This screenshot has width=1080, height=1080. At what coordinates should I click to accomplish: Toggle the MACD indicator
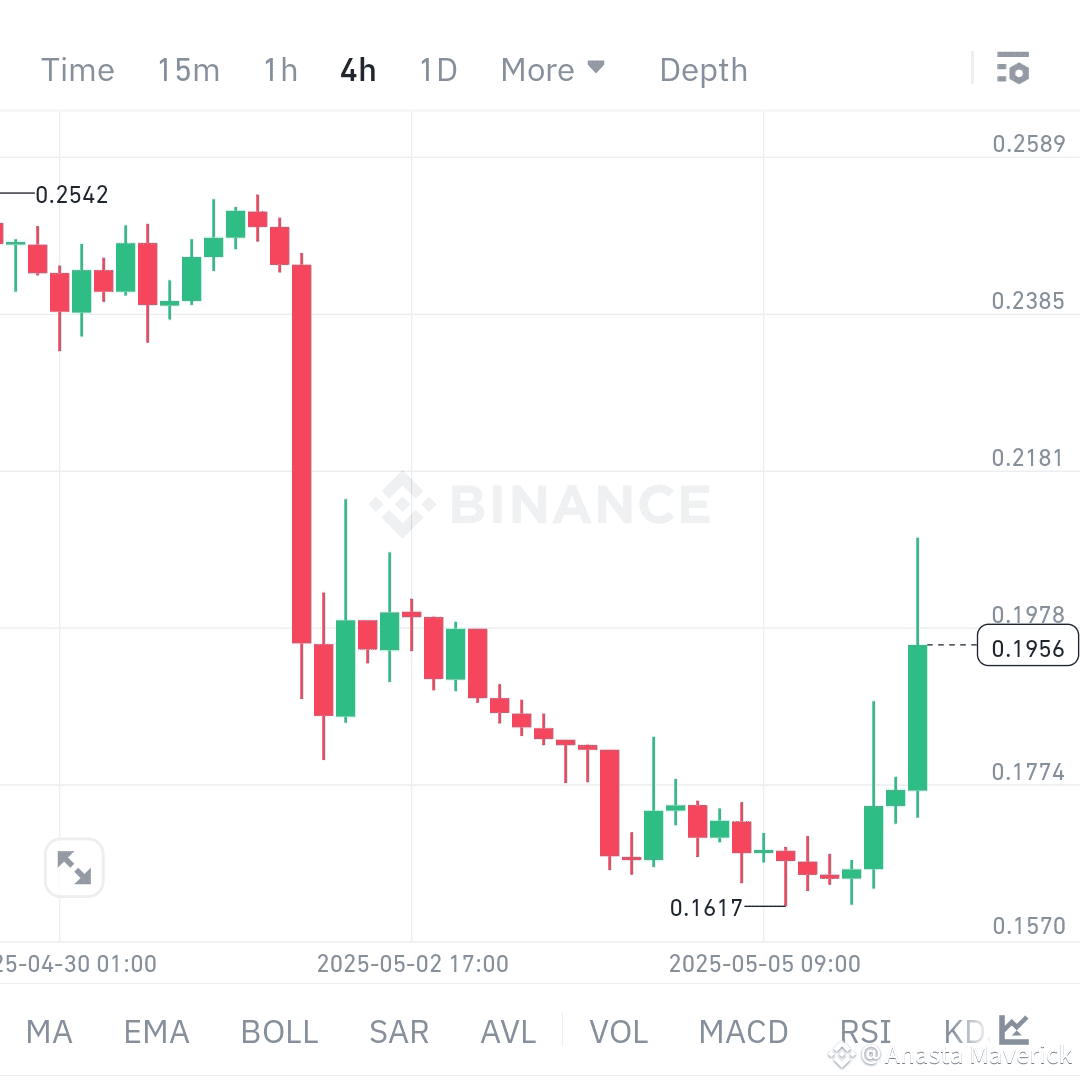click(744, 1031)
